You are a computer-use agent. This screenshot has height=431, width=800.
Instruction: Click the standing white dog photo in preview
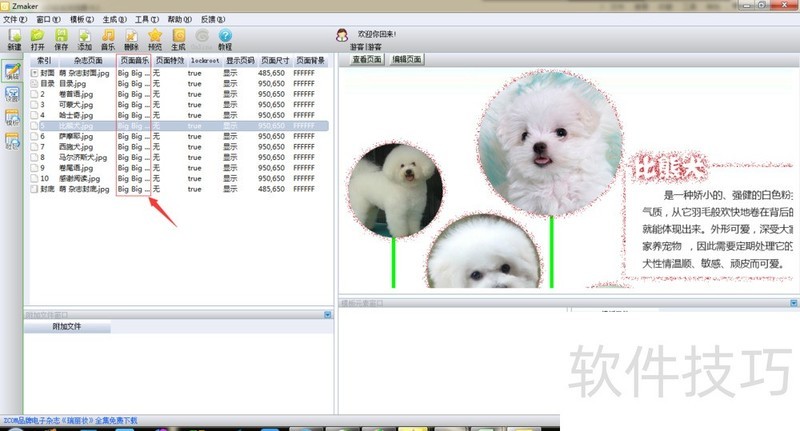(395, 191)
